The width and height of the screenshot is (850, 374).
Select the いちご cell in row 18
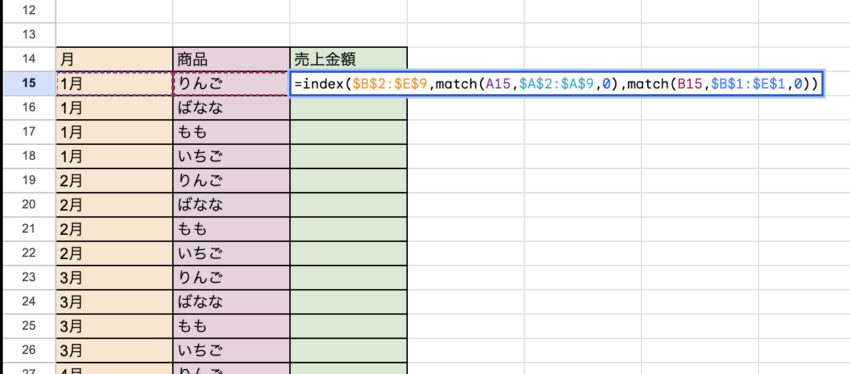[231, 156]
